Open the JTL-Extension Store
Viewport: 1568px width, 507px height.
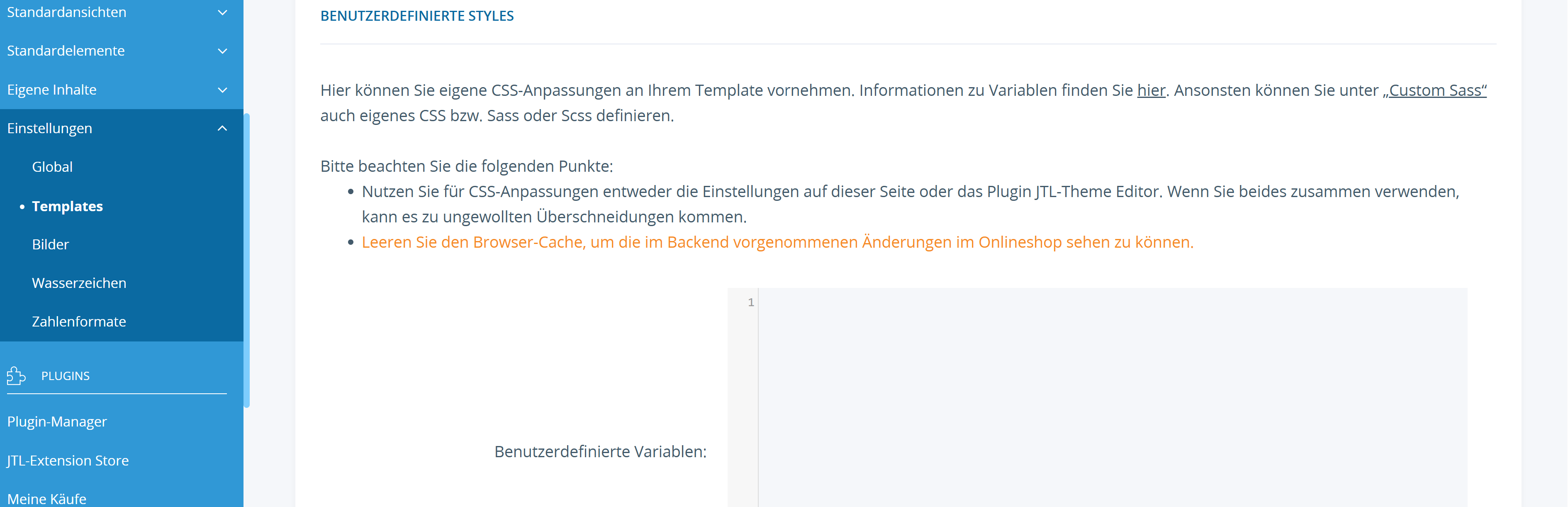[68, 461]
